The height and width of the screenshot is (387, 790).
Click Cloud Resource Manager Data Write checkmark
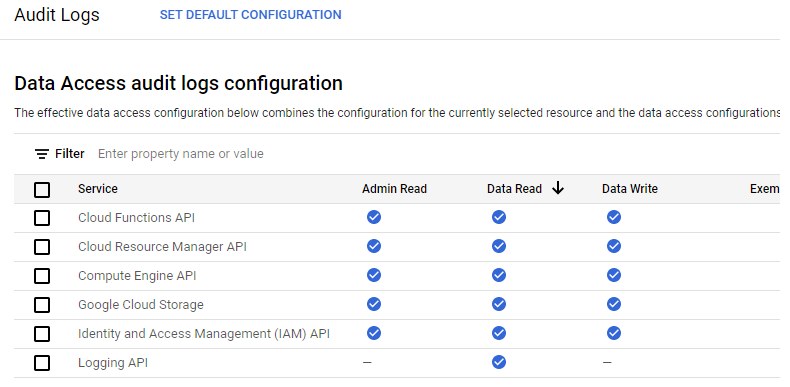[x=614, y=246]
